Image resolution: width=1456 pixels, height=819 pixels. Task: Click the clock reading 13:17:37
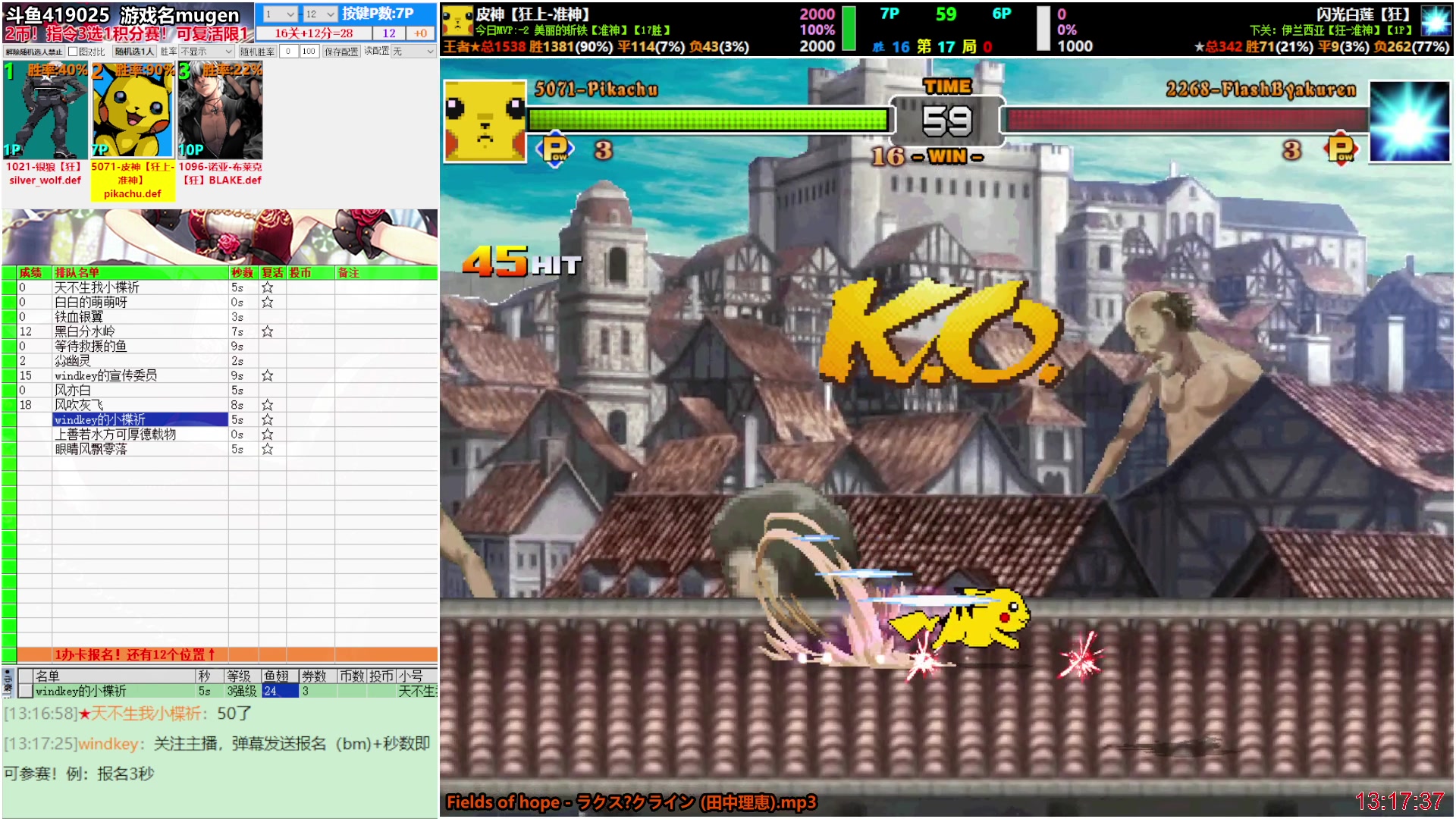pyautogui.click(x=1400, y=802)
